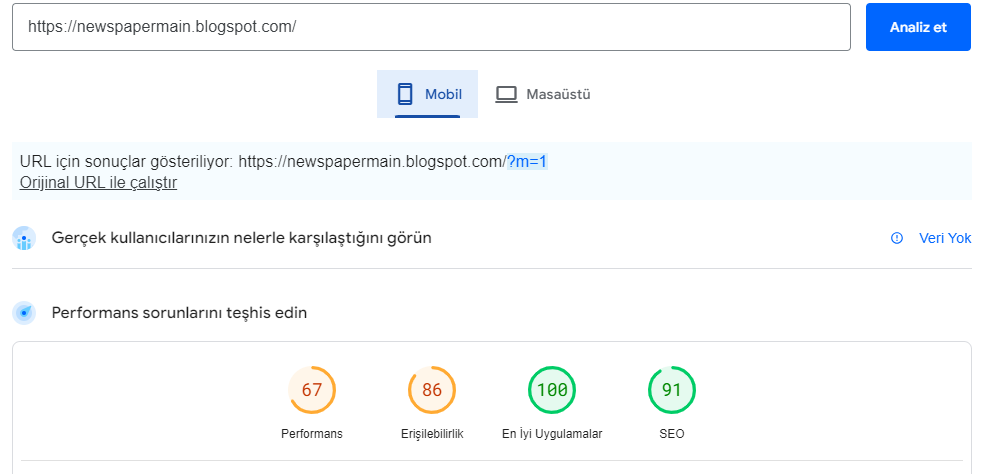Click the Veri Yok info icon
This screenshot has width=1005, height=474.
(897, 238)
